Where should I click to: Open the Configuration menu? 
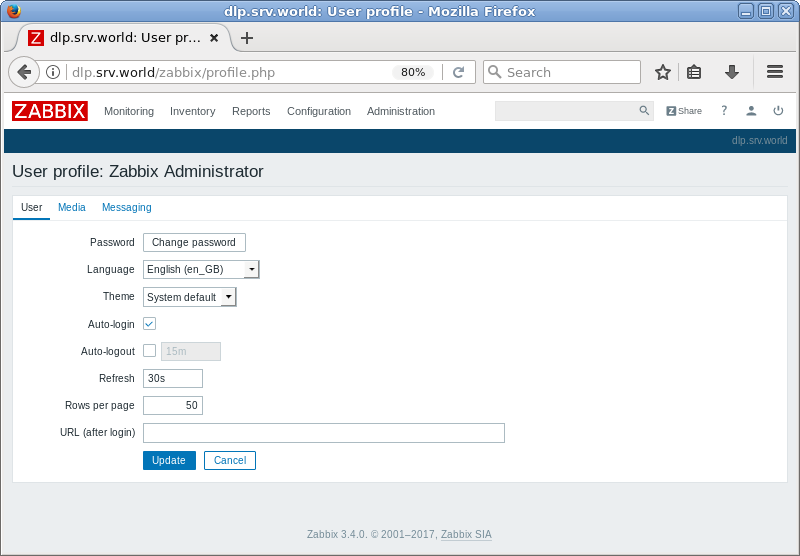319,111
